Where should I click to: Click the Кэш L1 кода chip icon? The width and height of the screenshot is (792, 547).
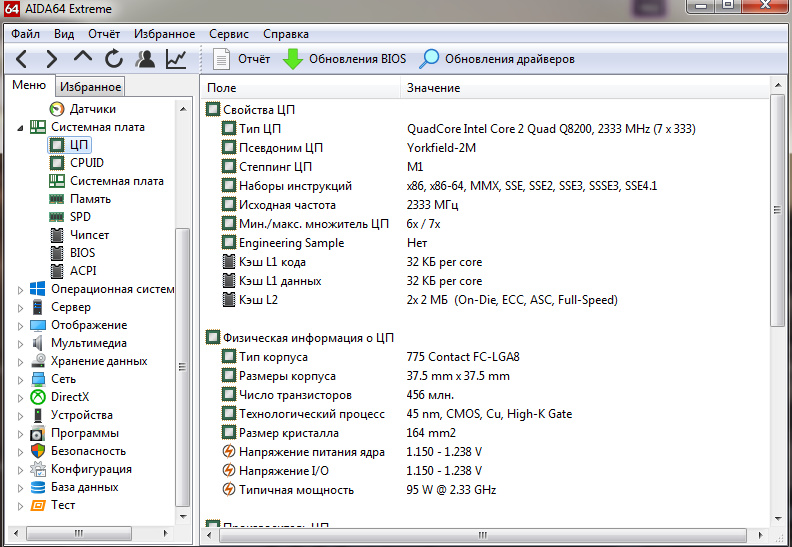click(x=229, y=262)
